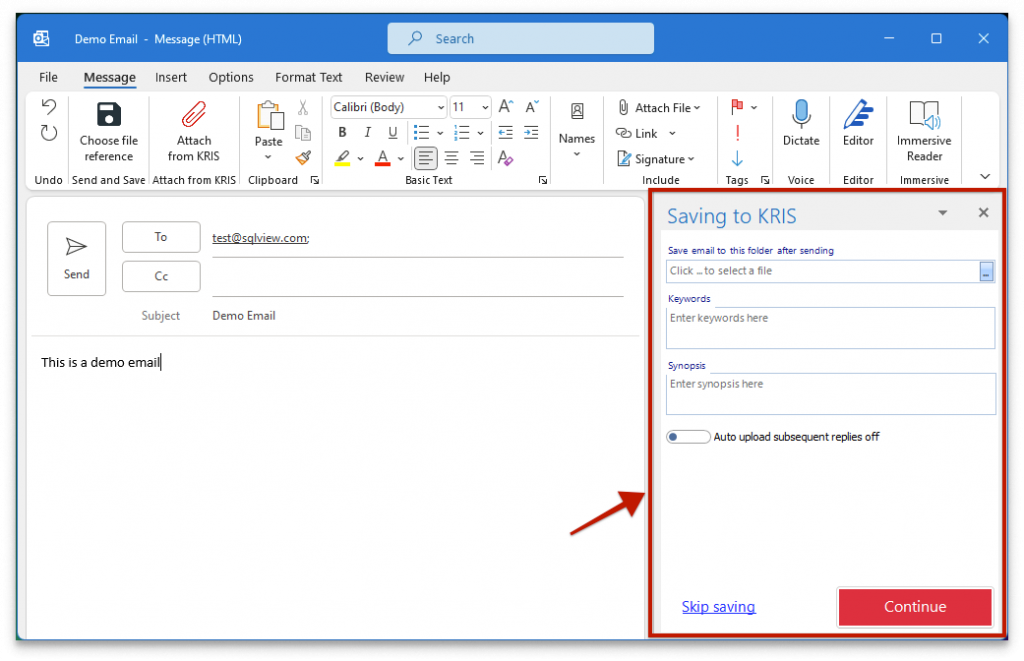Click the Enter keywords here field

[x=830, y=327]
